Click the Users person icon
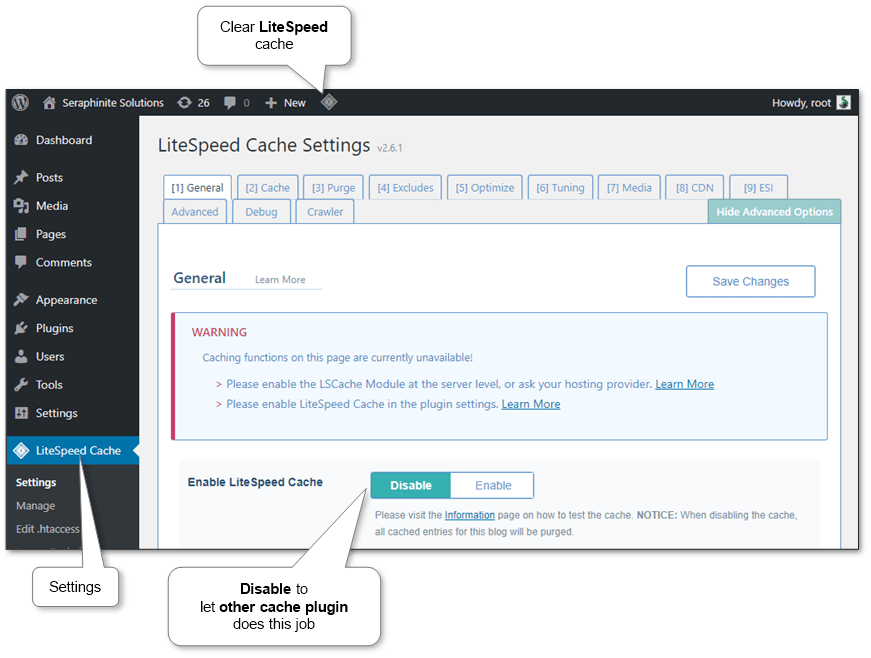 [21, 356]
